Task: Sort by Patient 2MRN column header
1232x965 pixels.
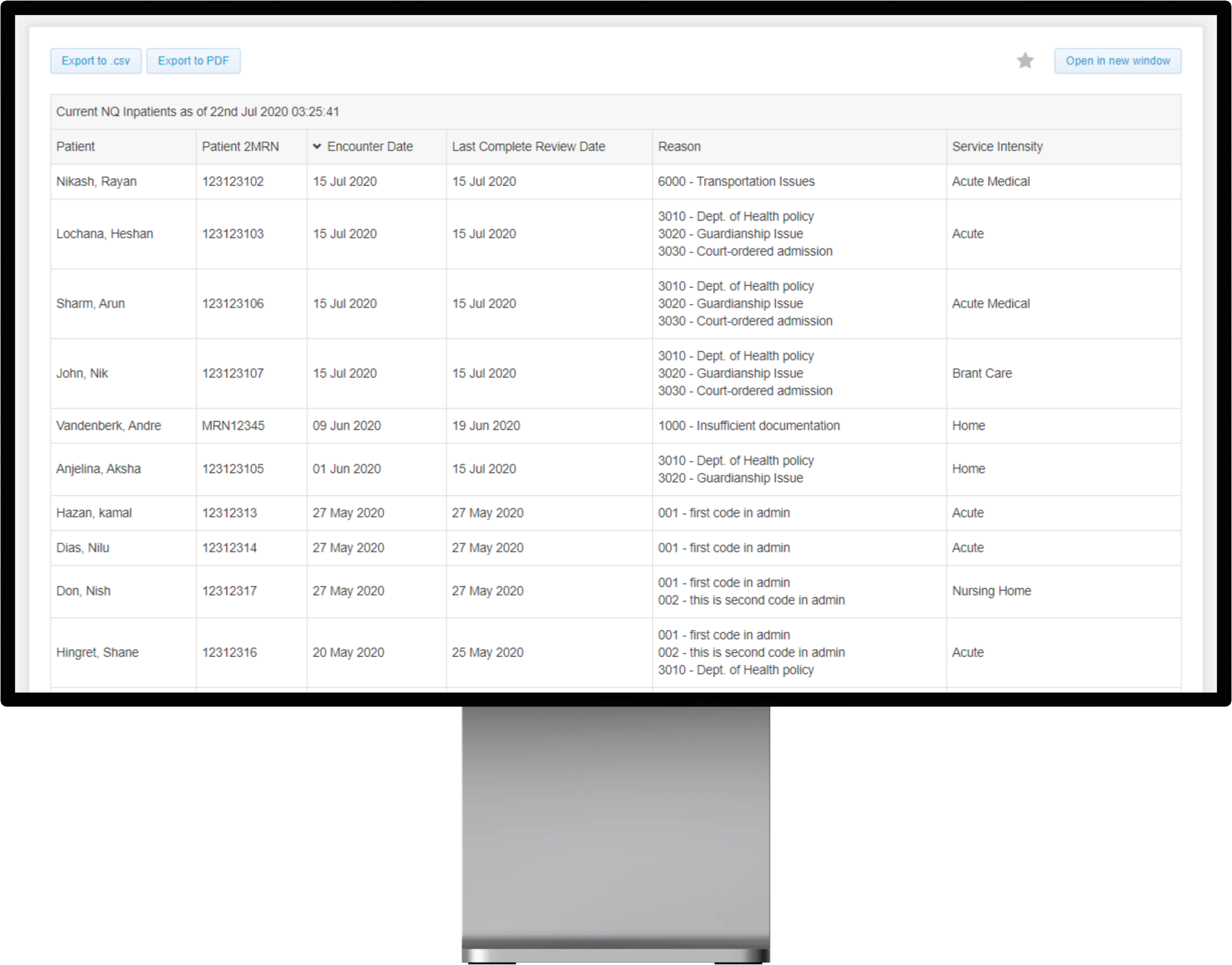Action: [240, 146]
